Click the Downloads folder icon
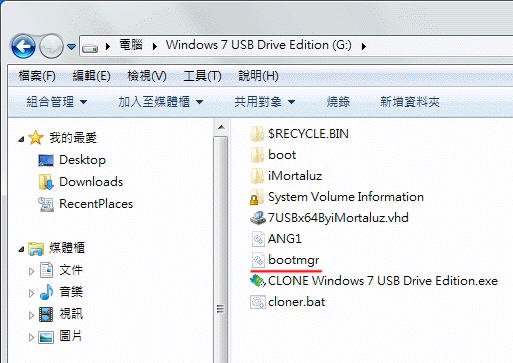This screenshot has width=513, height=363. 46,182
